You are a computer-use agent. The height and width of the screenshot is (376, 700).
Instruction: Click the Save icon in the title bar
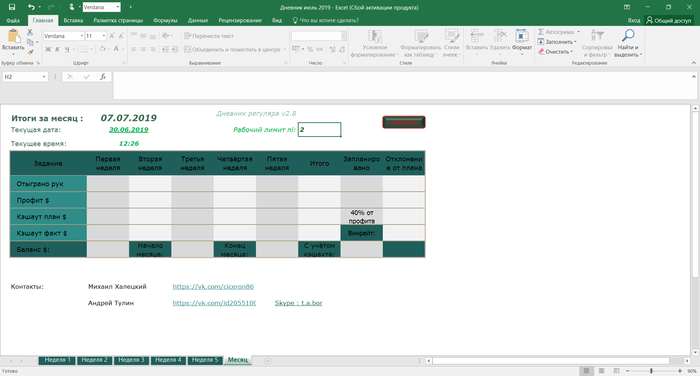pos(12,7)
